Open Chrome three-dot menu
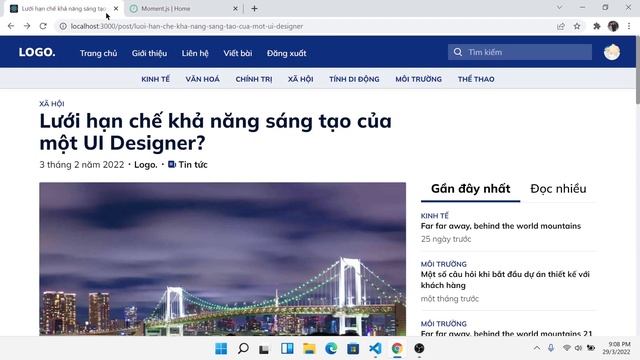Screen dimensions: 640x360 (x=629, y=26)
